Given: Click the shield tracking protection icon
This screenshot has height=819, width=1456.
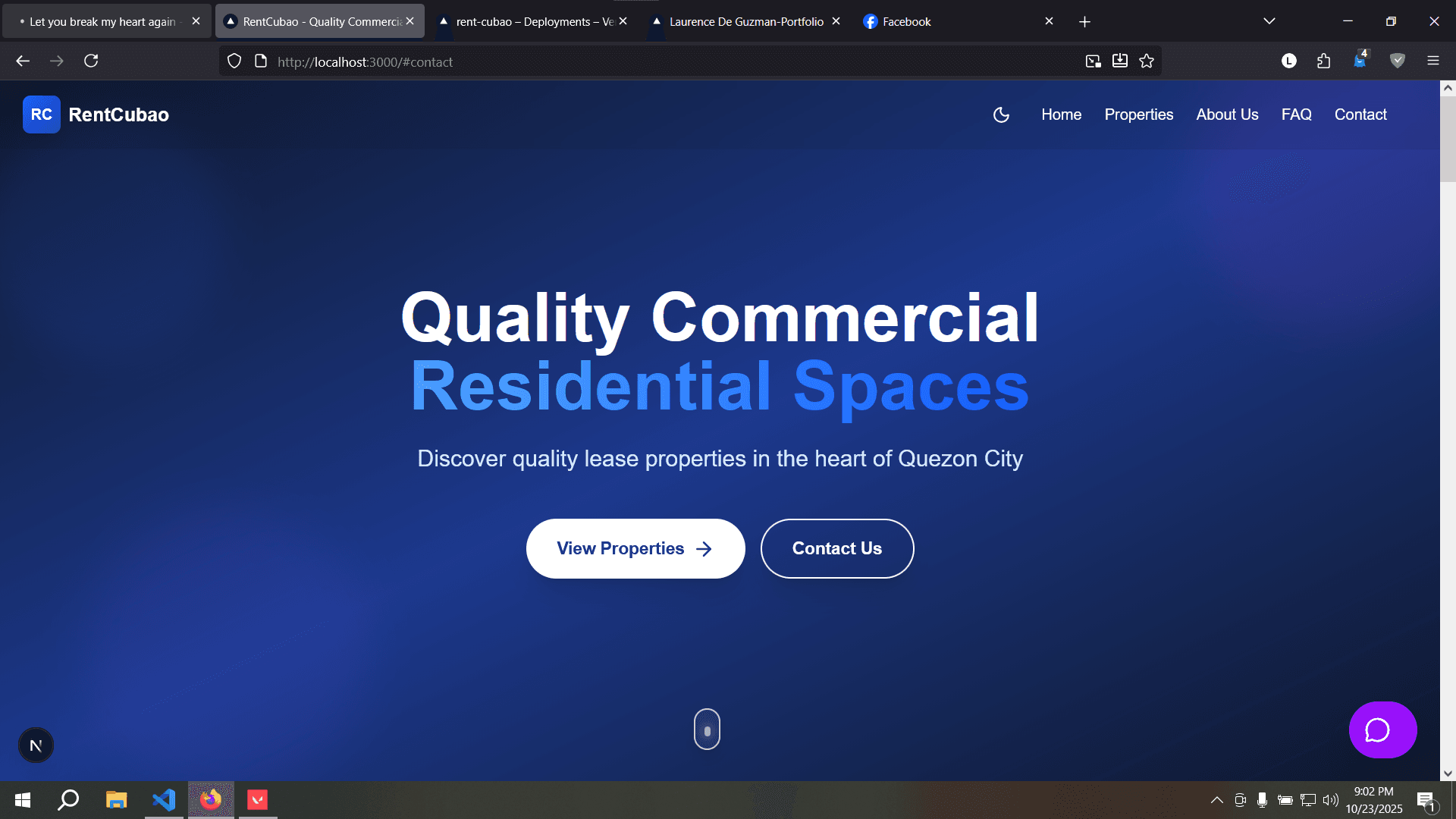Looking at the screenshot, I should (234, 61).
